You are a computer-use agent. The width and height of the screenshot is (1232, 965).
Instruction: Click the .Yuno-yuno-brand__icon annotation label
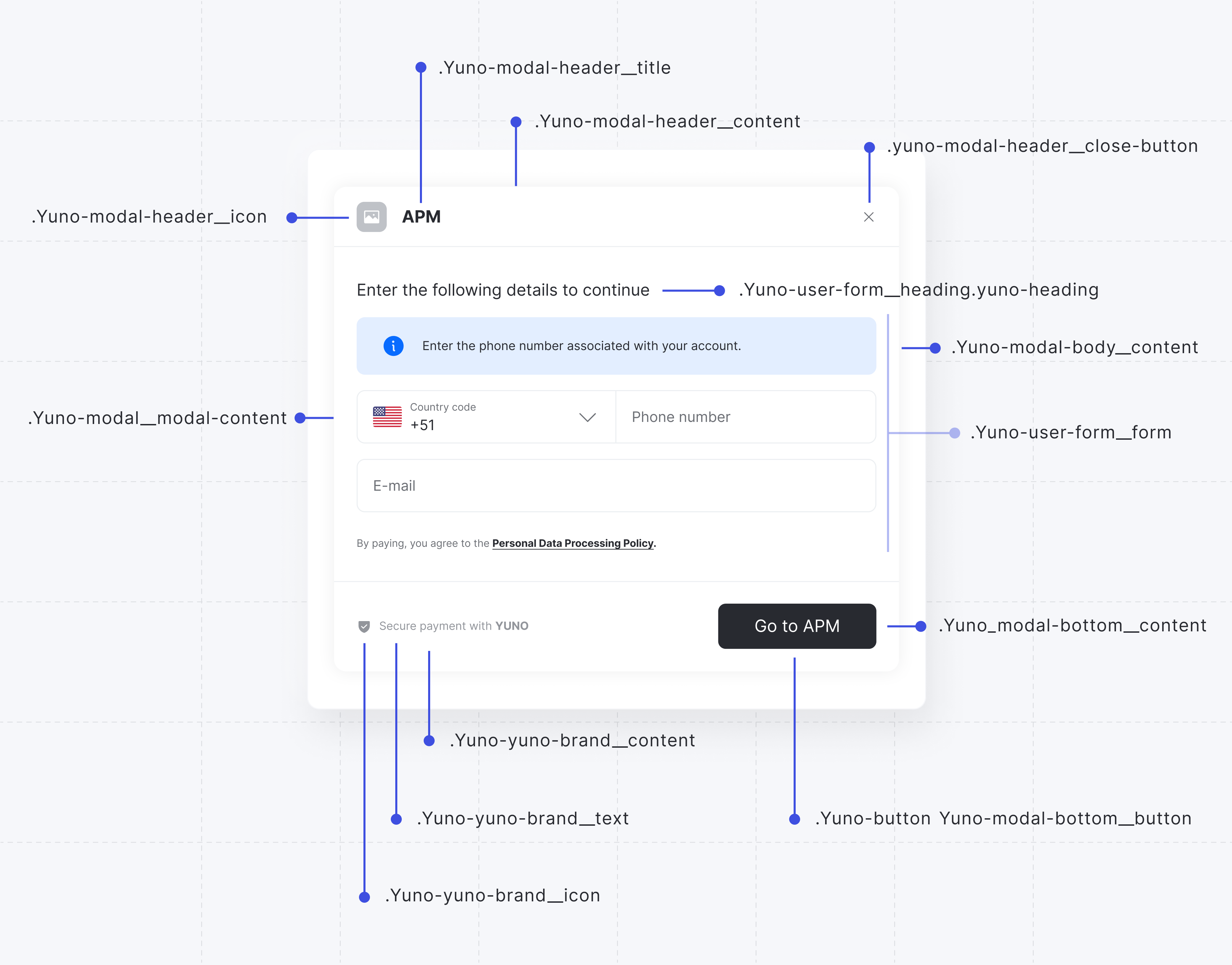(x=492, y=896)
